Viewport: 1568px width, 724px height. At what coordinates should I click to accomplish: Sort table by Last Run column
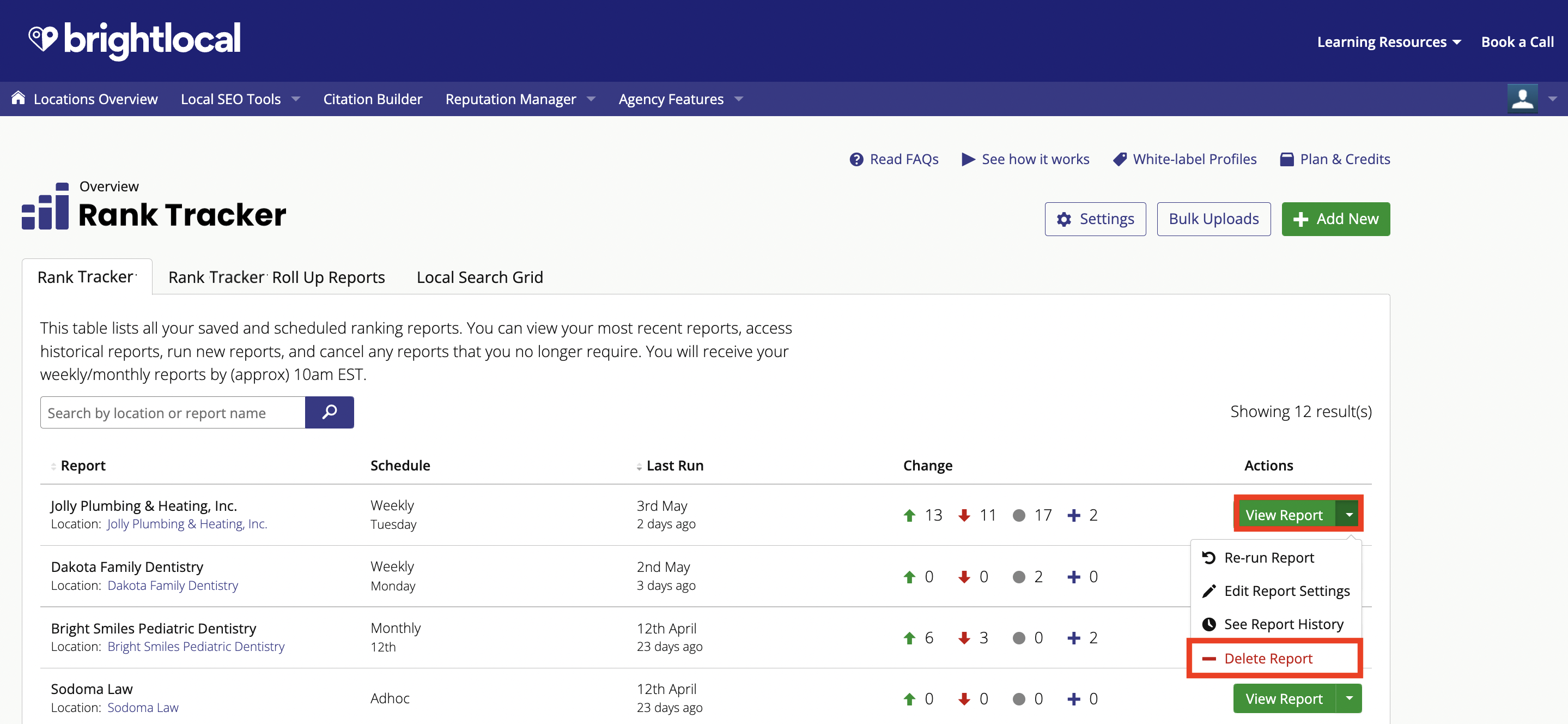(x=670, y=466)
